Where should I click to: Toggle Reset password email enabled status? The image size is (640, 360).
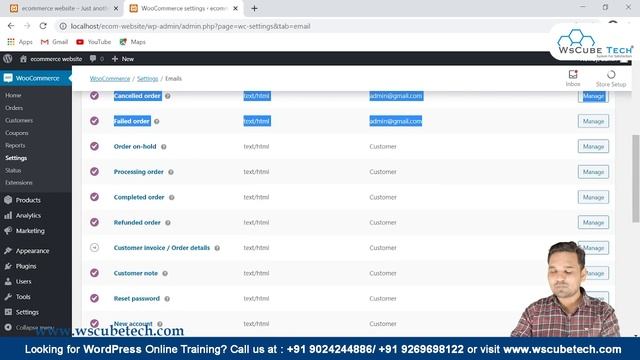tap(94, 298)
